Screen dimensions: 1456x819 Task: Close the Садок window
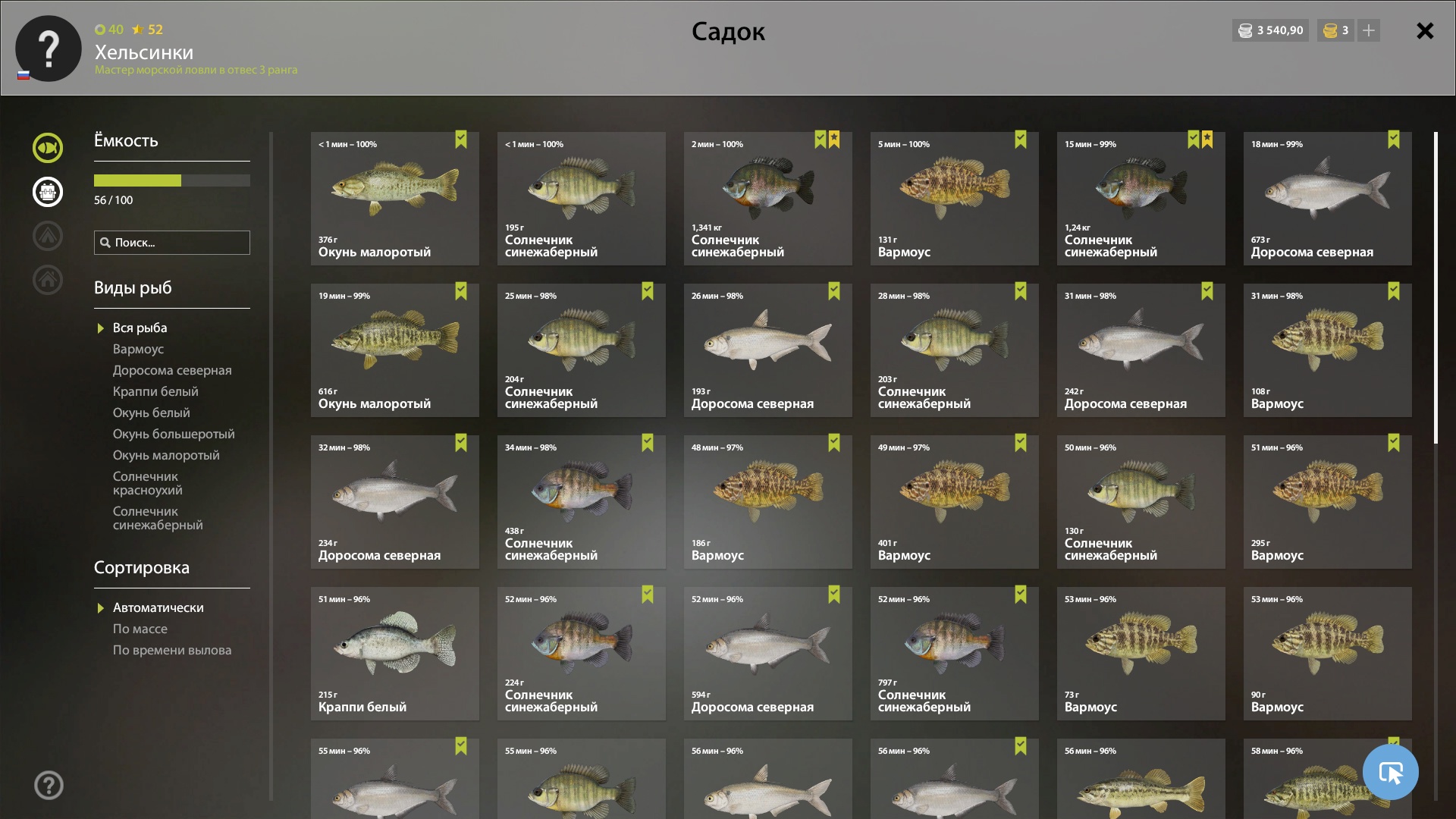coord(1425,30)
